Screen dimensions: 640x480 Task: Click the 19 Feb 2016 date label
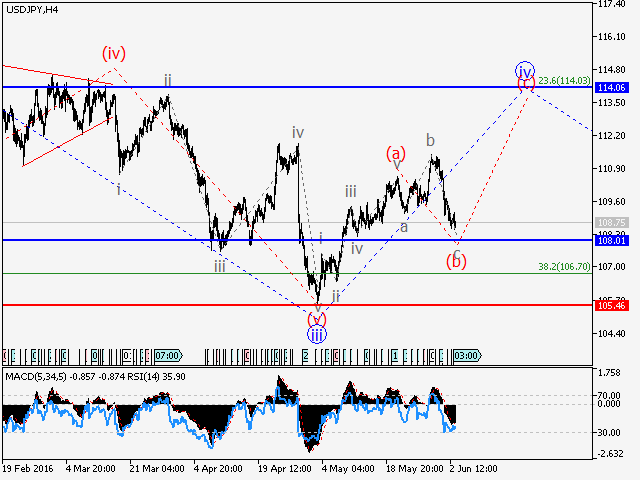28,469
